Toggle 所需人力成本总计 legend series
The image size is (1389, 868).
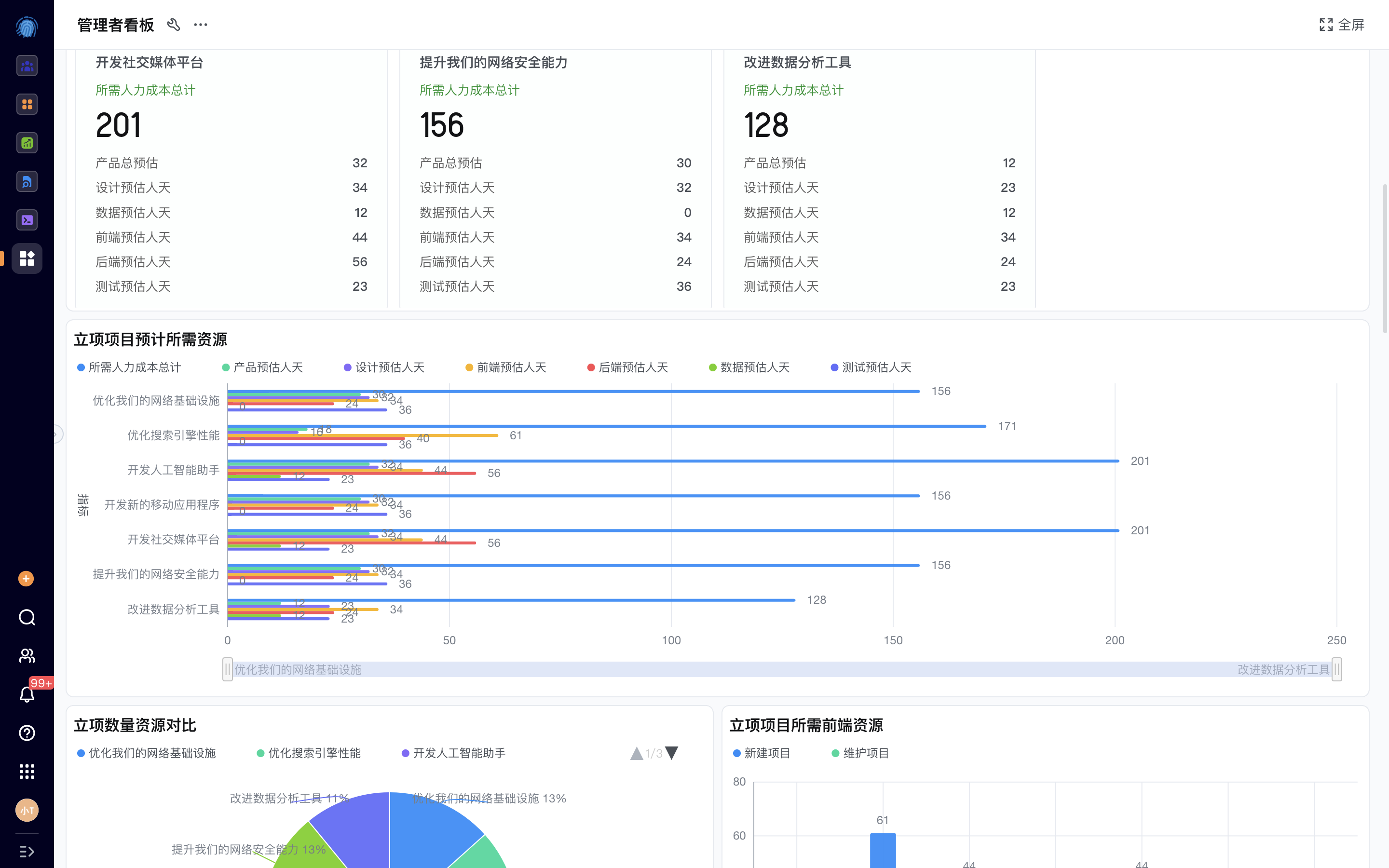[129, 367]
